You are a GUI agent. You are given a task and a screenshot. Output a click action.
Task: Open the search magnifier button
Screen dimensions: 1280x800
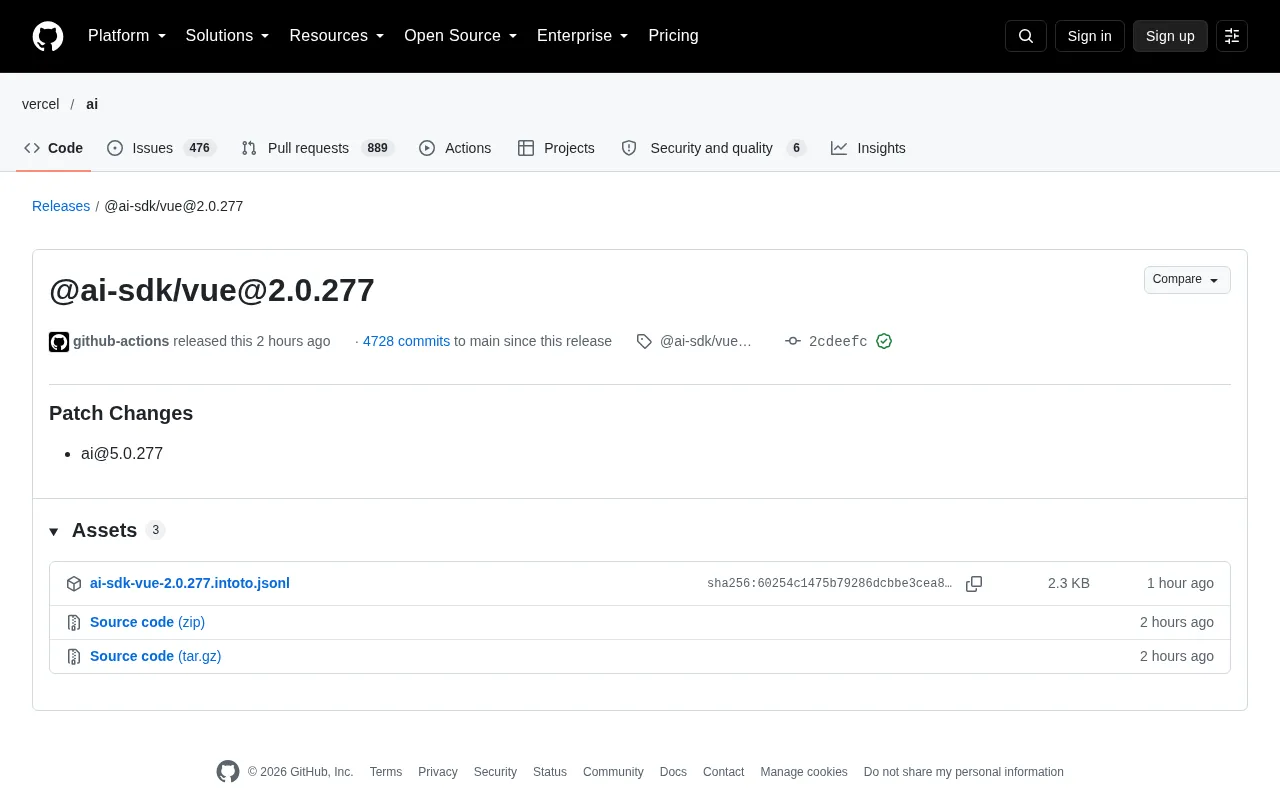[x=1026, y=36]
